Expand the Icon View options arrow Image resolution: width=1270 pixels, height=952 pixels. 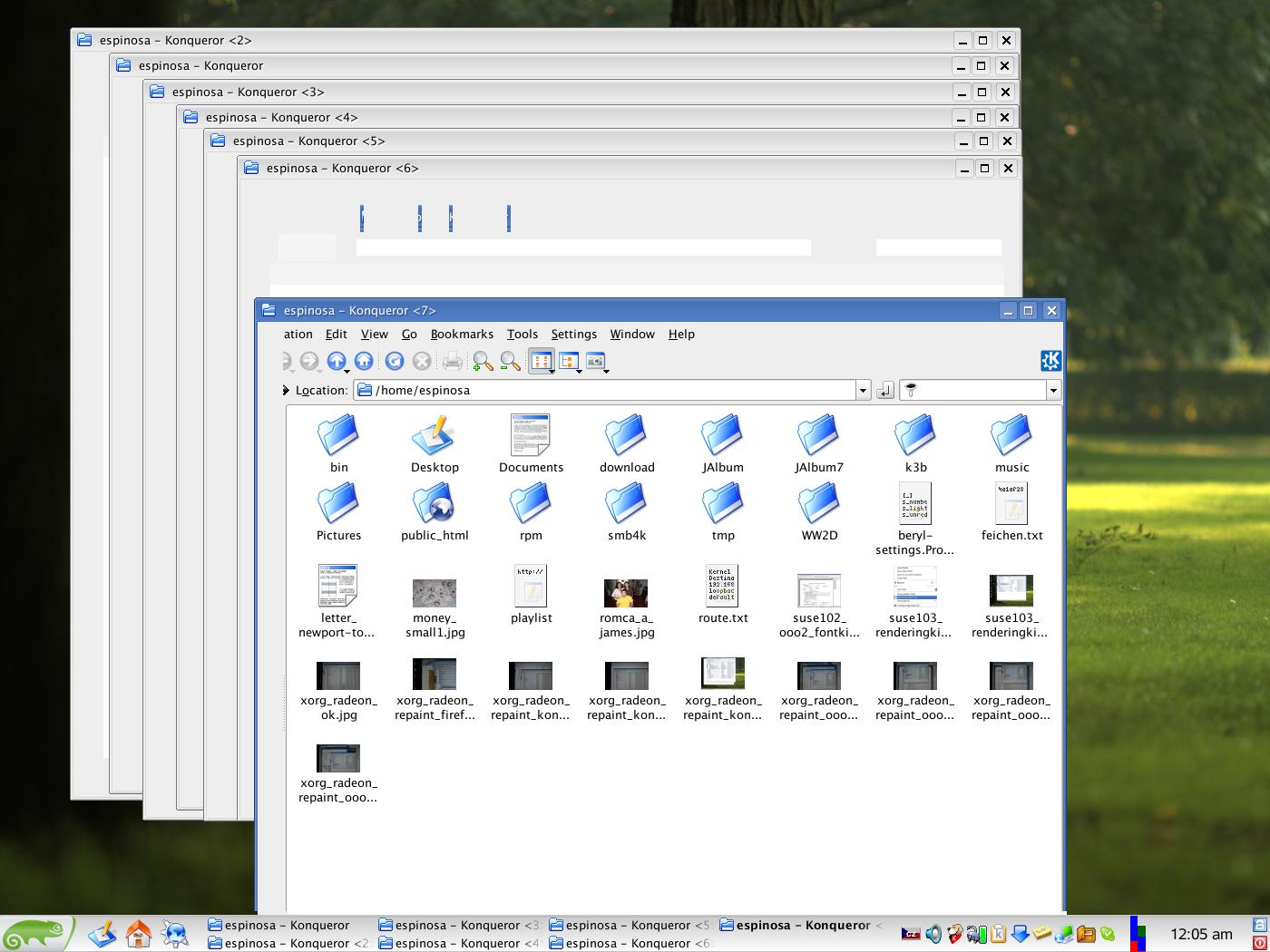click(x=552, y=370)
